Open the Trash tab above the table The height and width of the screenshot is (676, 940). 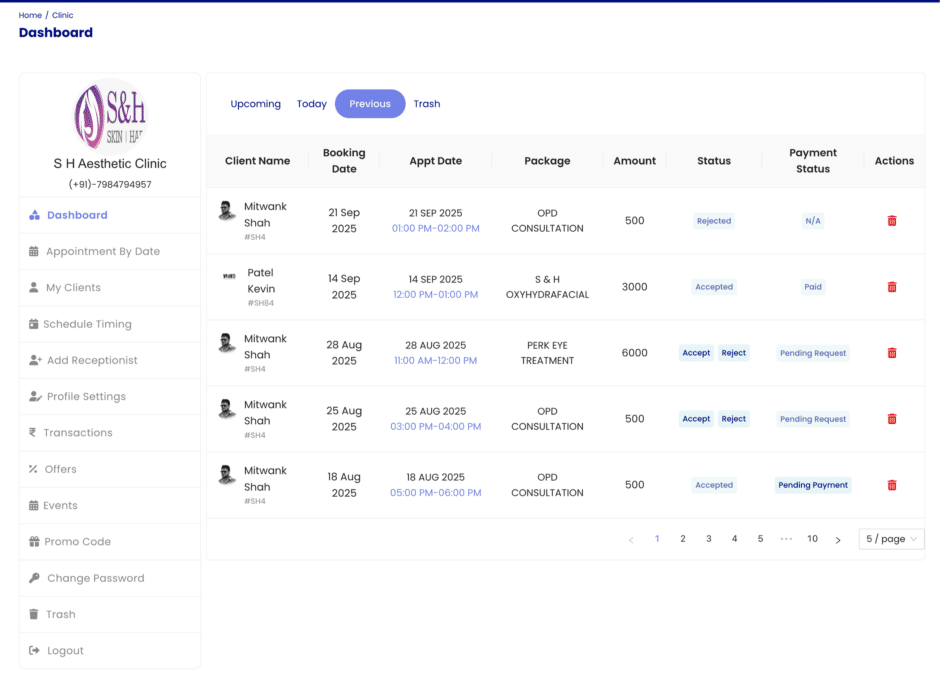pyautogui.click(x=427, y=103)
